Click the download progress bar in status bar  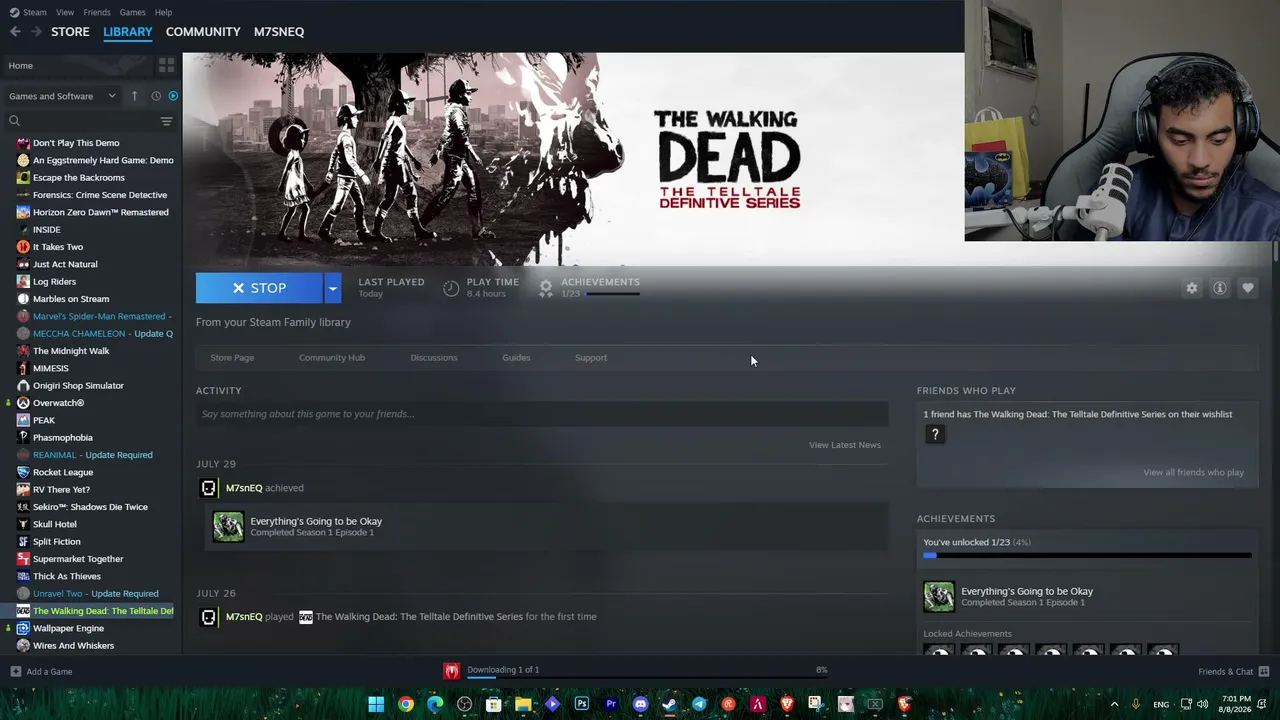[x=649, y=678]
